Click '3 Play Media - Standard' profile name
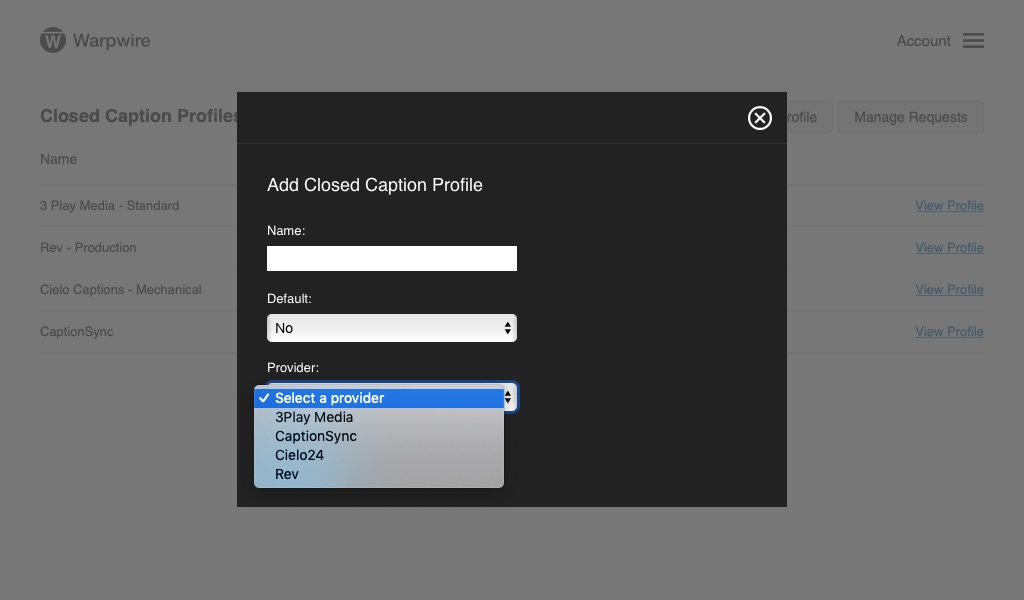The height and width of the screenshot is (600, 1024). pyautogui.click(x=109, y=206)
